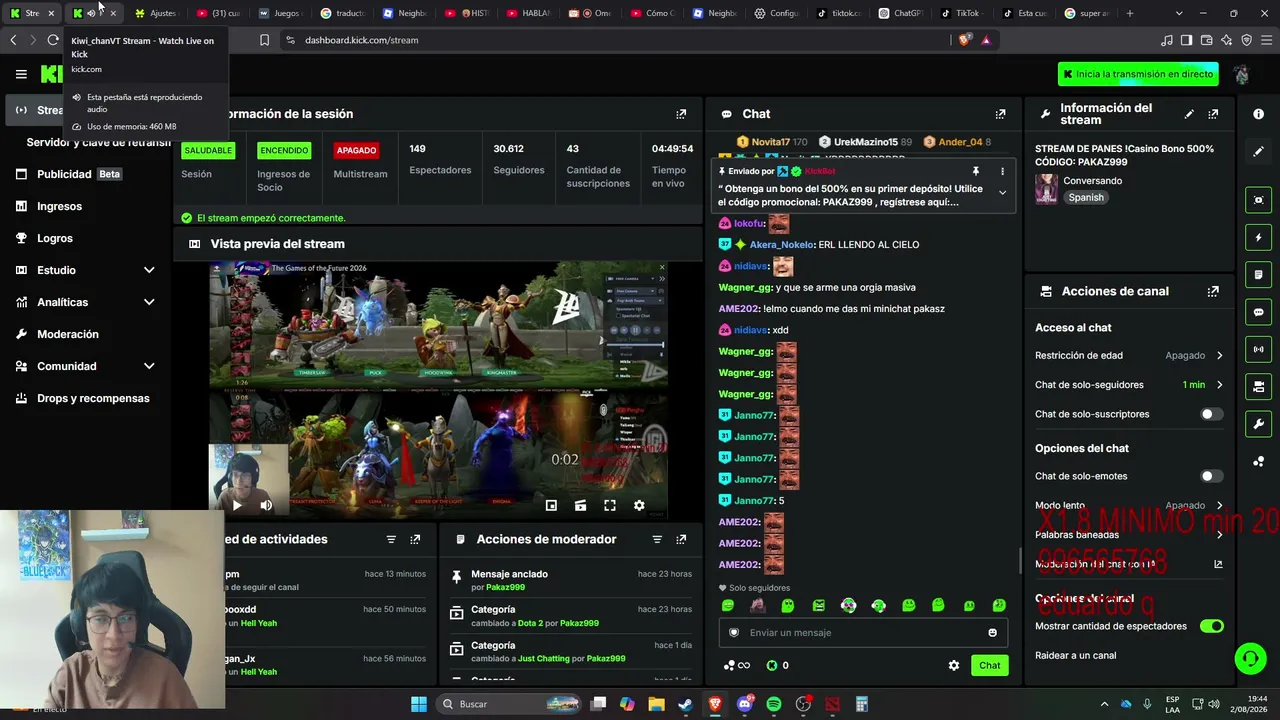Open the chat bubble icon in the right rail
Image resolution: width=1280 pixels, height=720 pixels.
[1258, 312]
